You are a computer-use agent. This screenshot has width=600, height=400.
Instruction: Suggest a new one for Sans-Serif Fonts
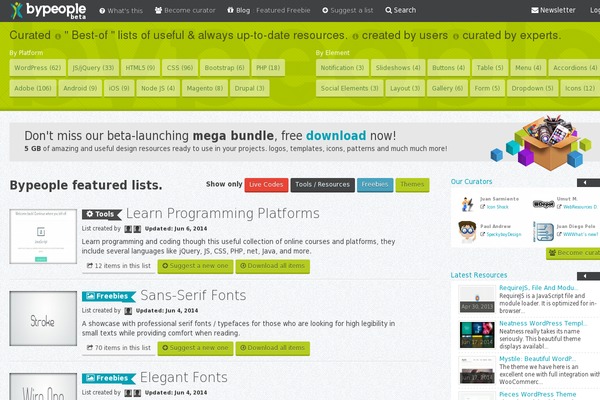click(196, 348)
